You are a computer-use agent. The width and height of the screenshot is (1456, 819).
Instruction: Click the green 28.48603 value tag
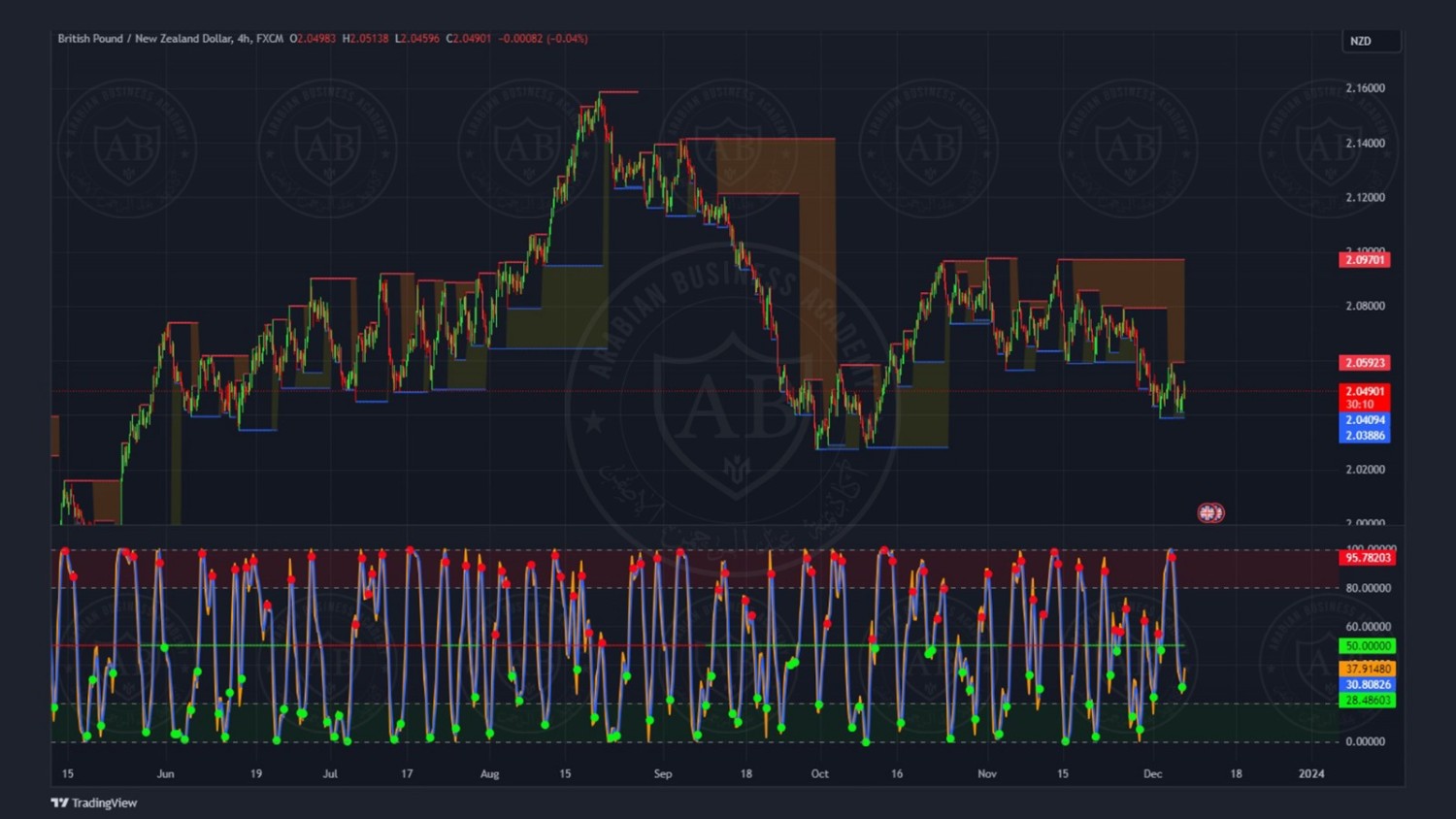1368,701
